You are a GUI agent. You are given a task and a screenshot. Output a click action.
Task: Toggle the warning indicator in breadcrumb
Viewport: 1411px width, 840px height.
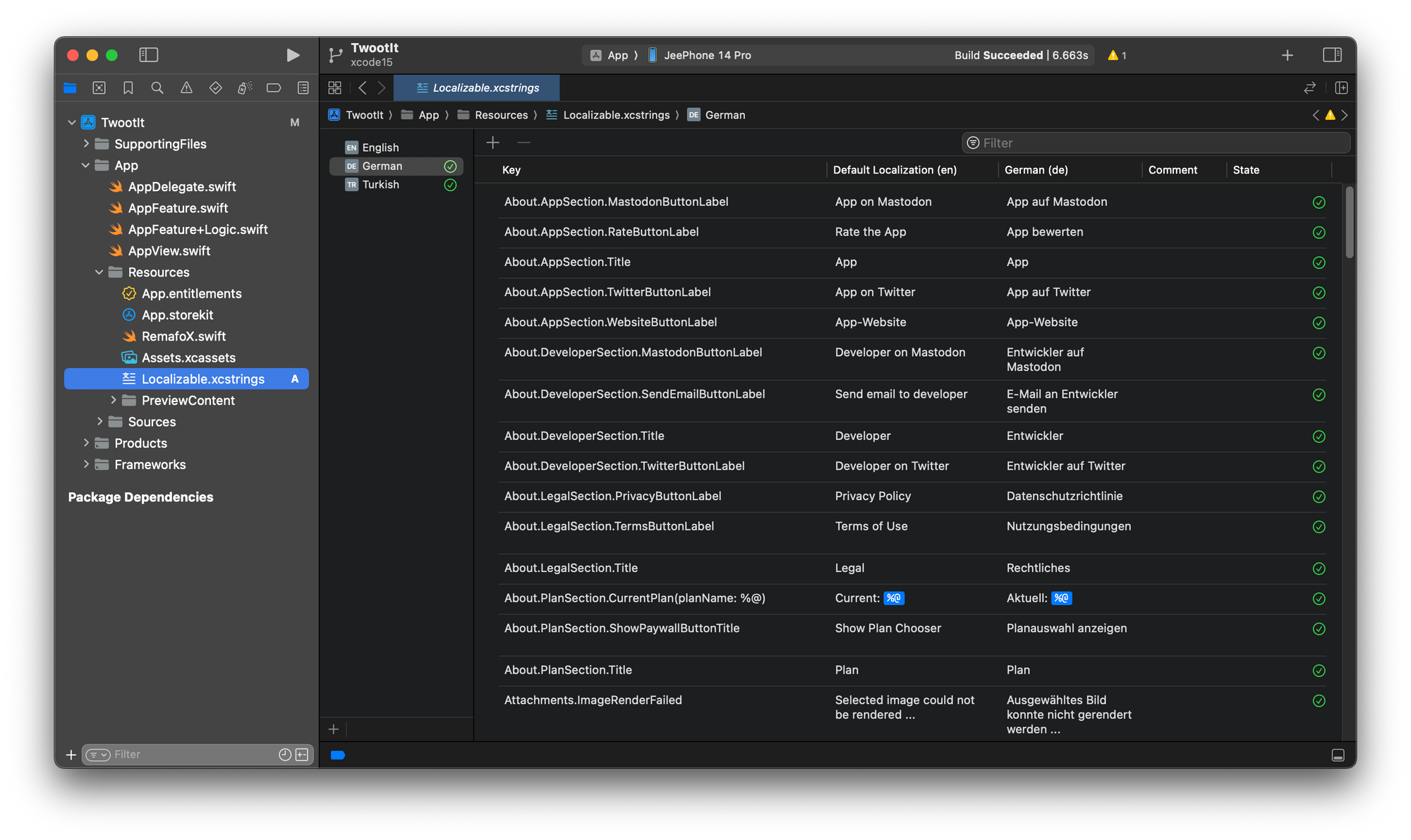tap(1330, 113)
